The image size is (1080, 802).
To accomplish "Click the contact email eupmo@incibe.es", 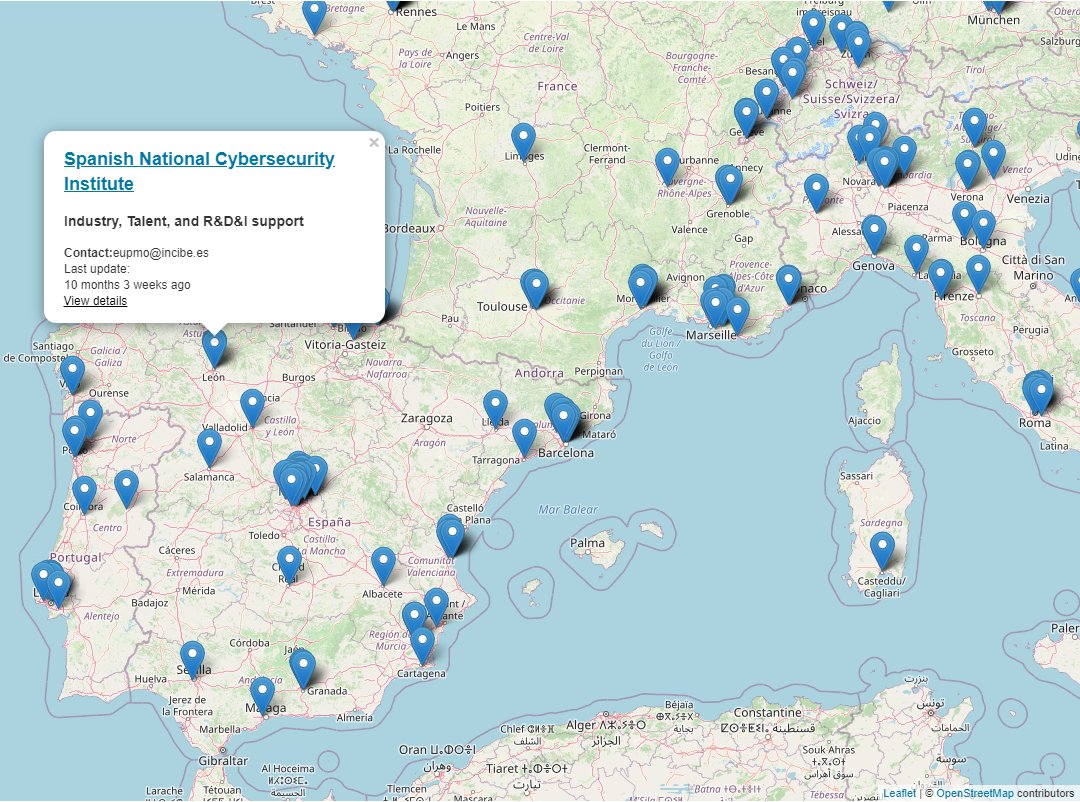I will coord(160,253).
